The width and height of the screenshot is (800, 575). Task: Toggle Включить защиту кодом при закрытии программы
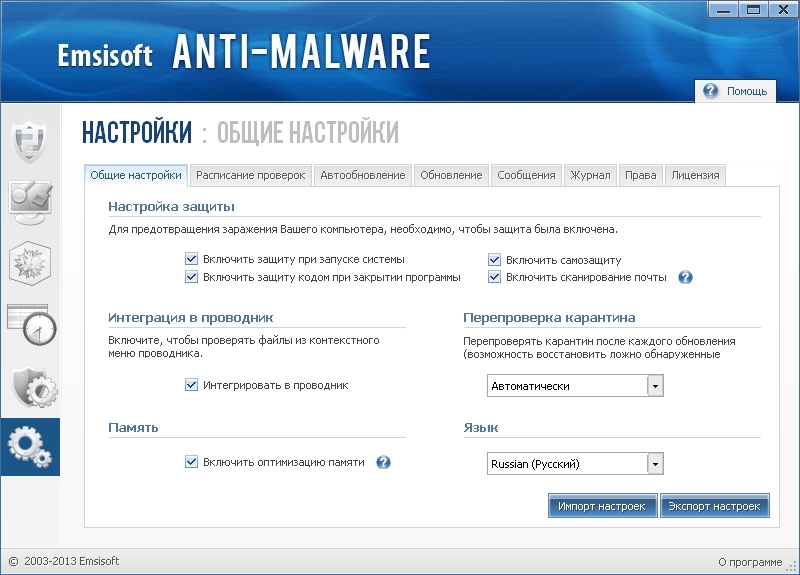(x=191, y=277)
